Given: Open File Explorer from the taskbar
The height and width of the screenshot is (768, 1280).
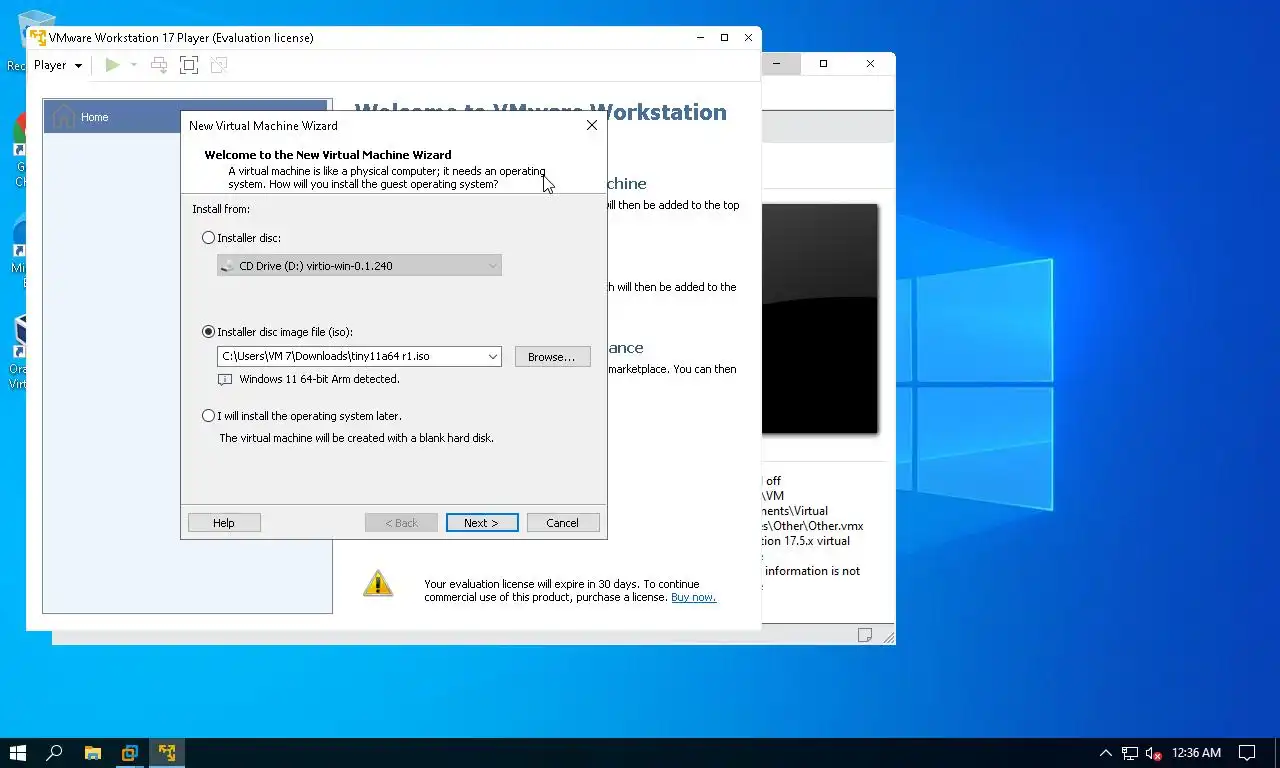Looking at the screenshot, I should point(92,752).
